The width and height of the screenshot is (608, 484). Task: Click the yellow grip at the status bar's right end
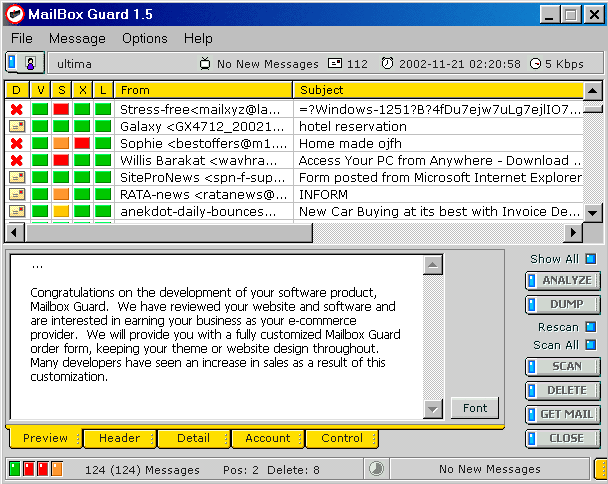[601, 469]
